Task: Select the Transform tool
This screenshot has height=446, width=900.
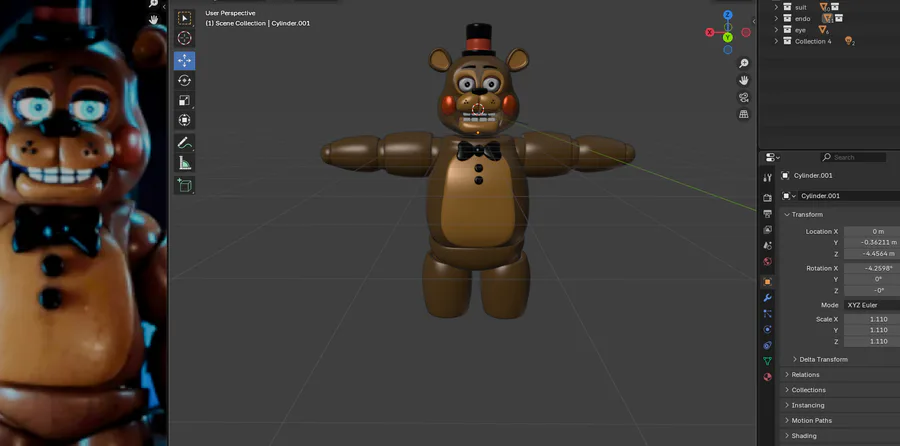Action: (x=184, y=120)
